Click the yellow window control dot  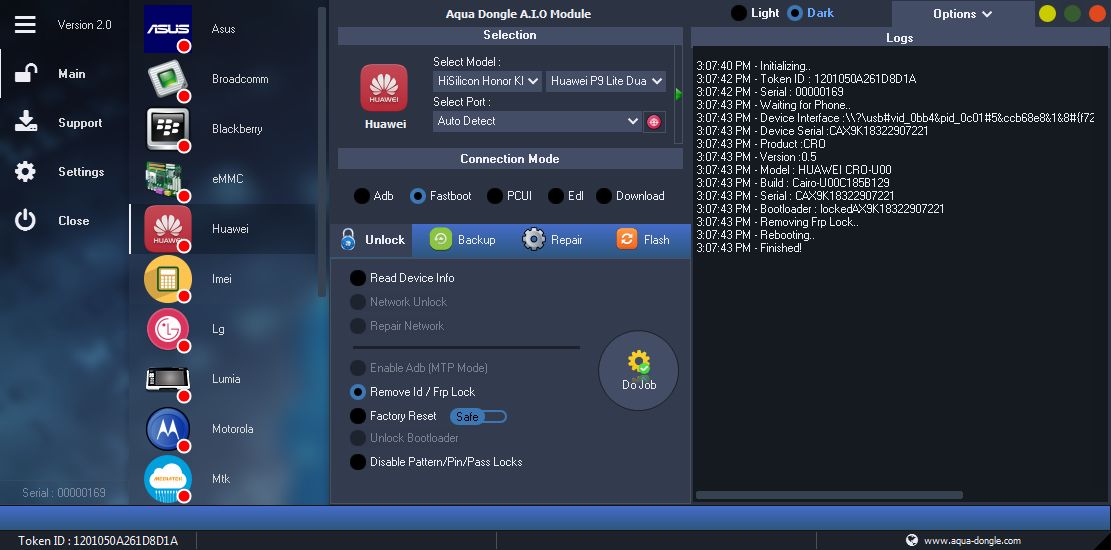coord(1047,13)
